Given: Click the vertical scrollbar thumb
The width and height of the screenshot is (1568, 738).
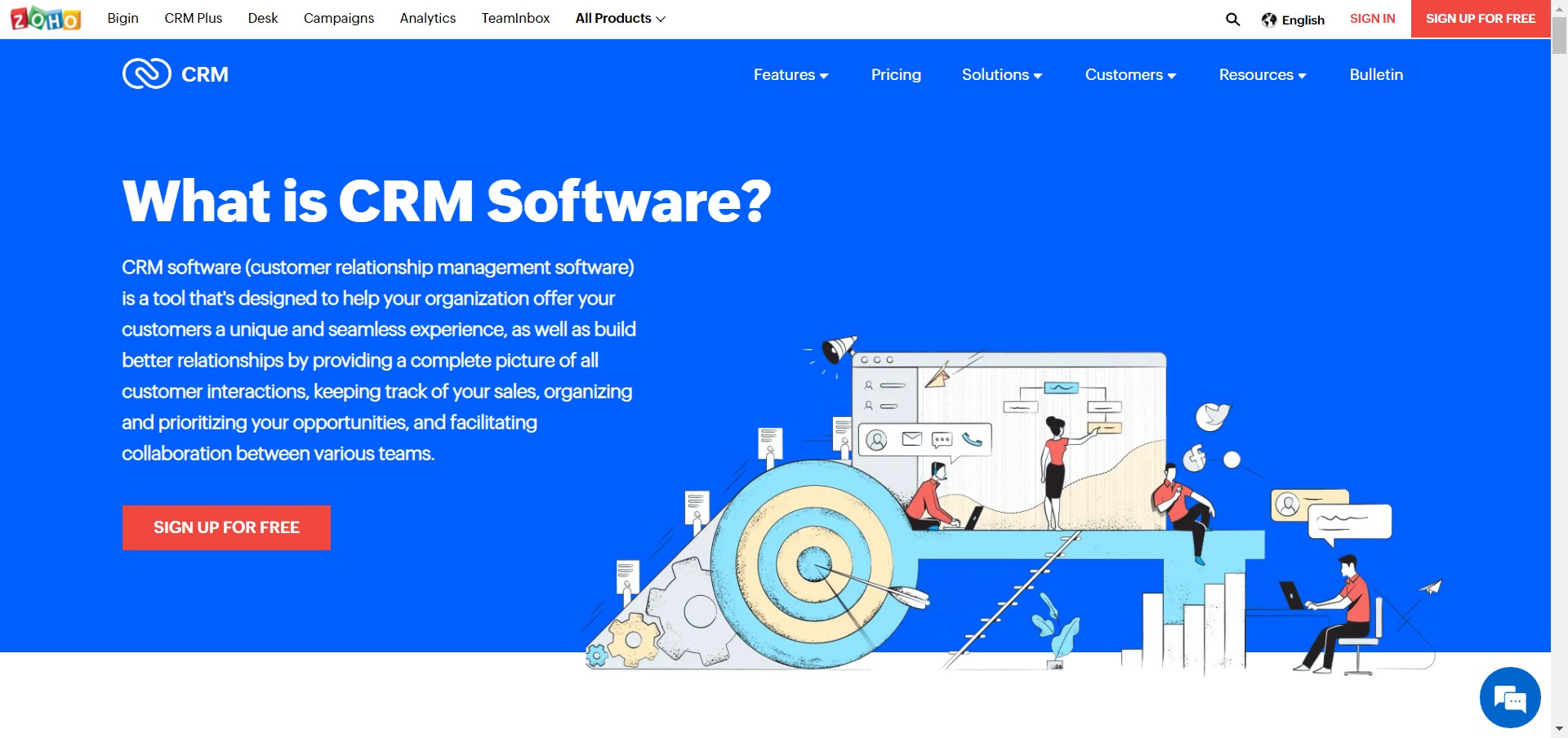Looking at the screenshot, I should point(1559,34).
